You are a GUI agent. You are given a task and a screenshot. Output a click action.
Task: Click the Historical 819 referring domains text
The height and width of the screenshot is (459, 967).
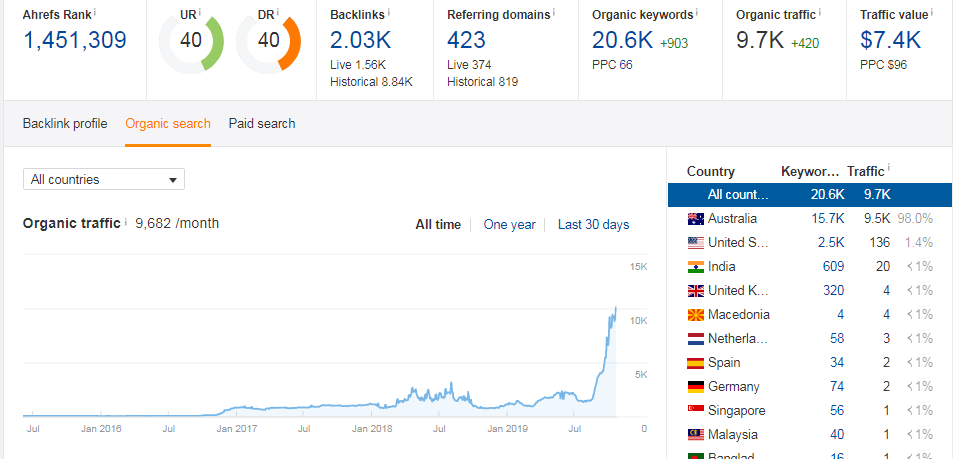(x=482, y=81)
